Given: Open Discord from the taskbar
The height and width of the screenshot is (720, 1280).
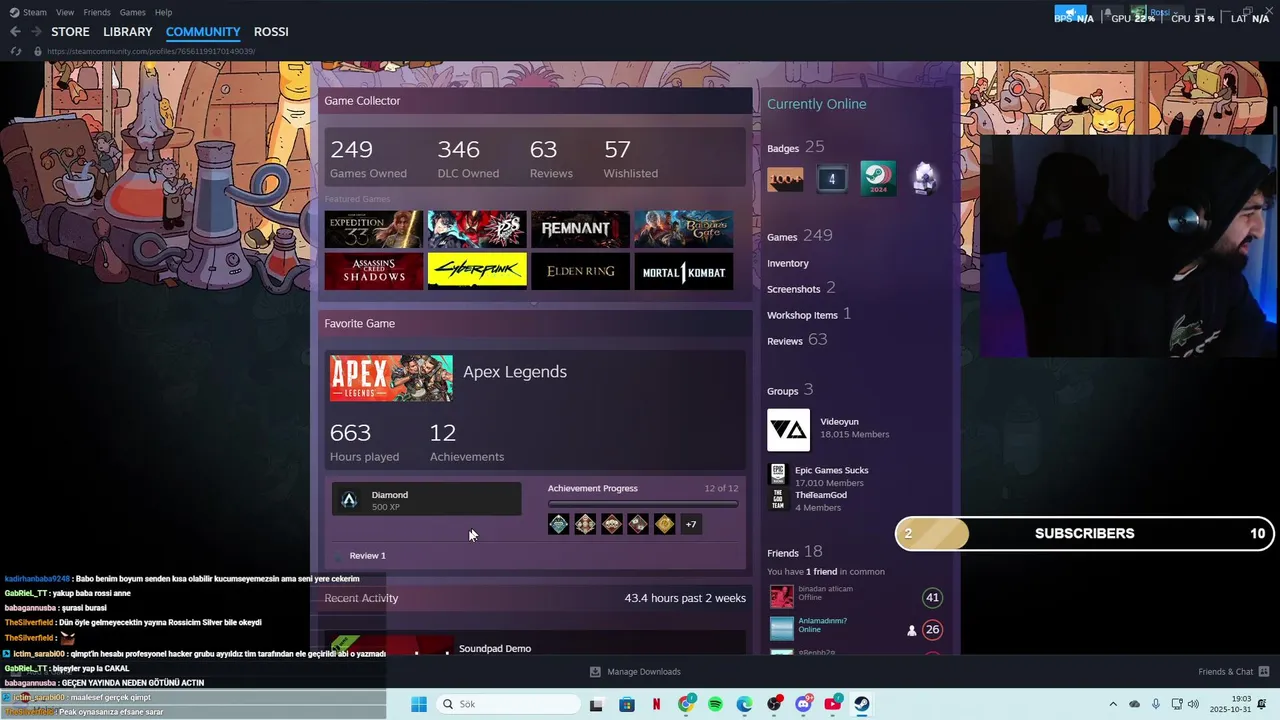Looking at the screenshot, I should point(803,704).
